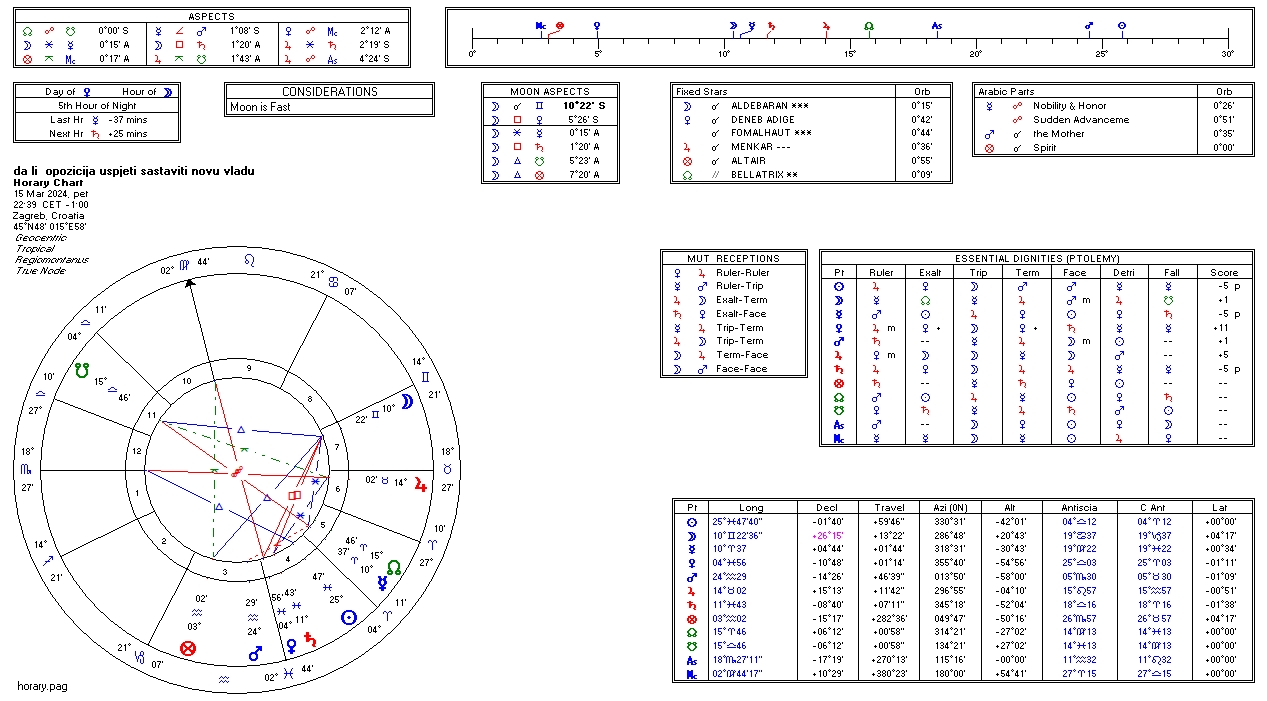This screenshot has width=1267, height=701.
Task: Select the Sun glyph in the chart wheel
Action: 349,618
